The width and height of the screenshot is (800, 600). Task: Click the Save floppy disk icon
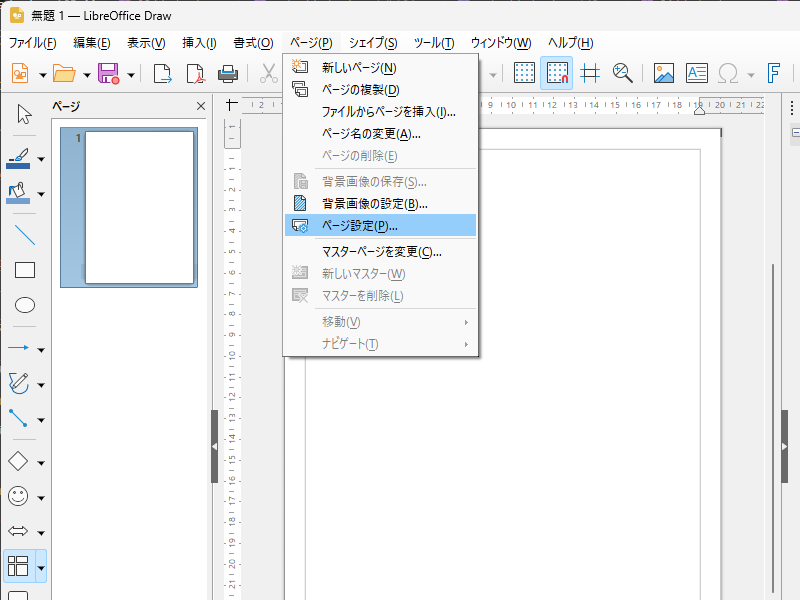click(x=108, y=73)
